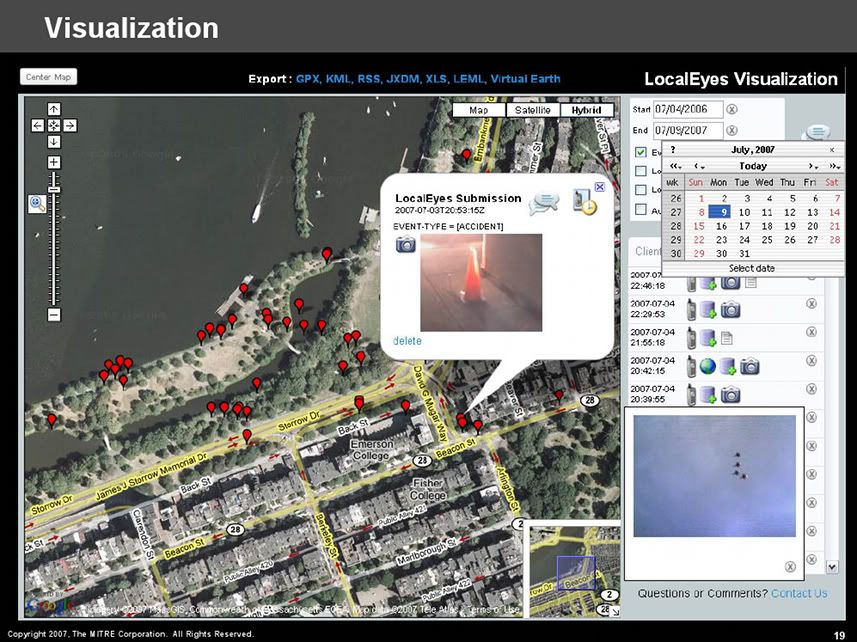Click camera icon in the 20:42:15 row
This screenshot has height=642, width=857.
click(x=750, y=367)
